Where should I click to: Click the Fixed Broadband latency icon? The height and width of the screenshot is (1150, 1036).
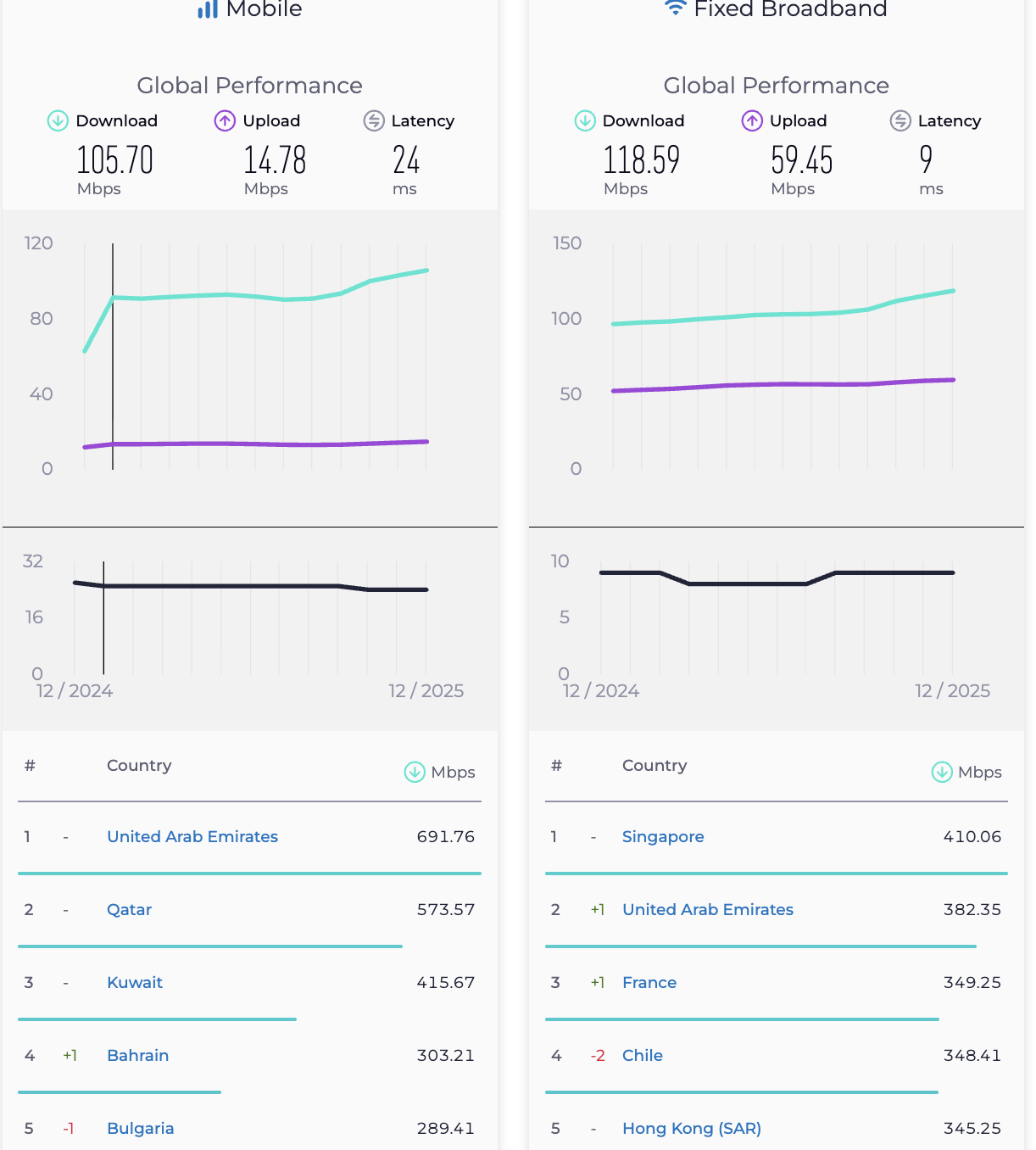pyautogui.click(x=900, y=120)
